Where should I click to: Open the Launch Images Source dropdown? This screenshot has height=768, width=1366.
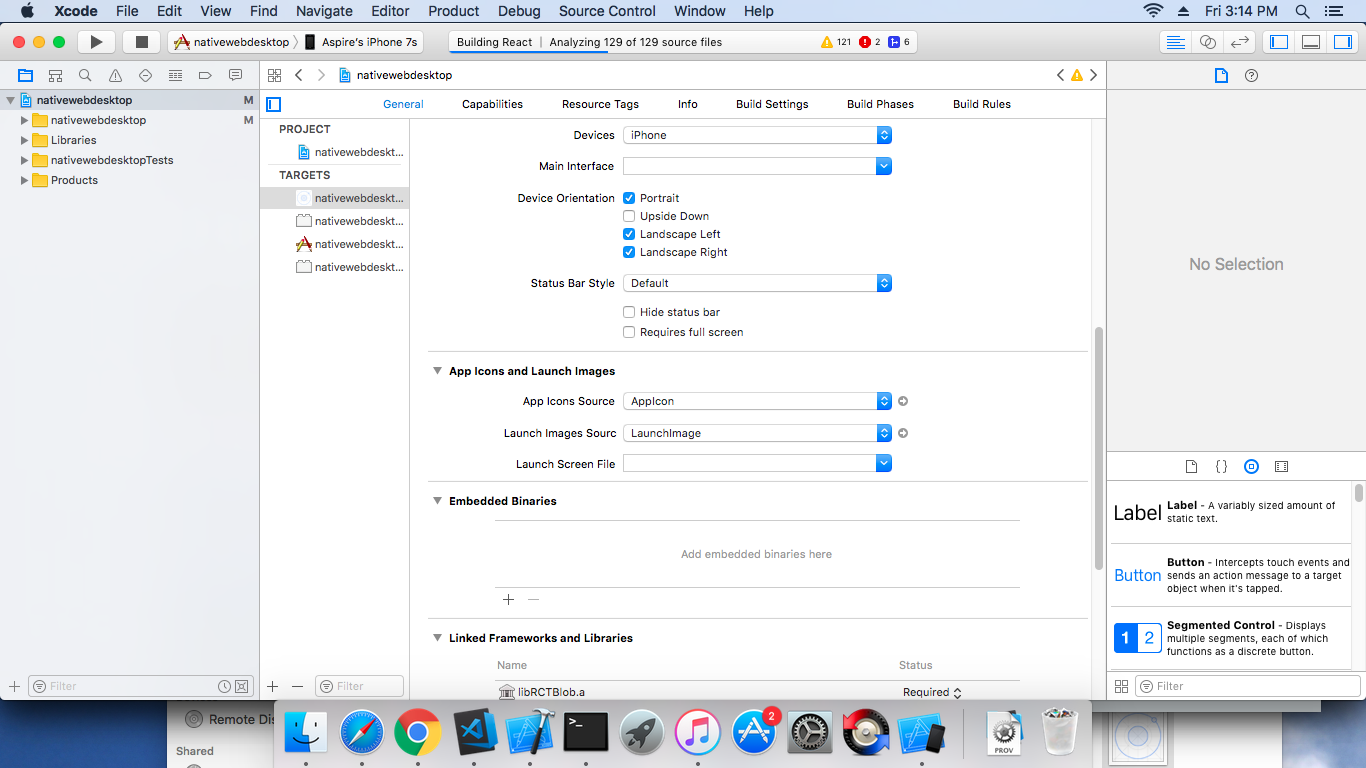(x=757, y=433)
